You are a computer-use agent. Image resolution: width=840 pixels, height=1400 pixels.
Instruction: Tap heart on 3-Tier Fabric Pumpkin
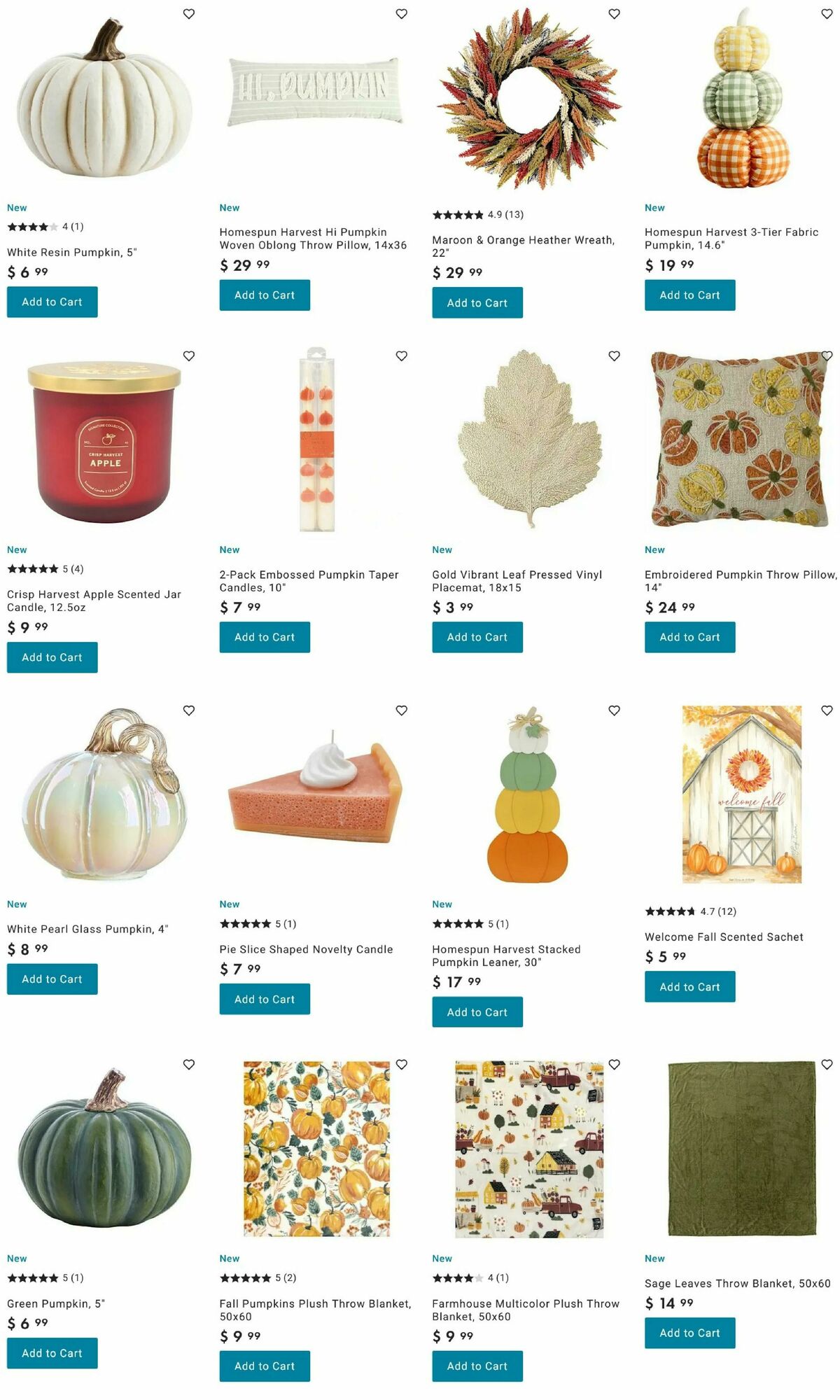(x=827, y=14)
